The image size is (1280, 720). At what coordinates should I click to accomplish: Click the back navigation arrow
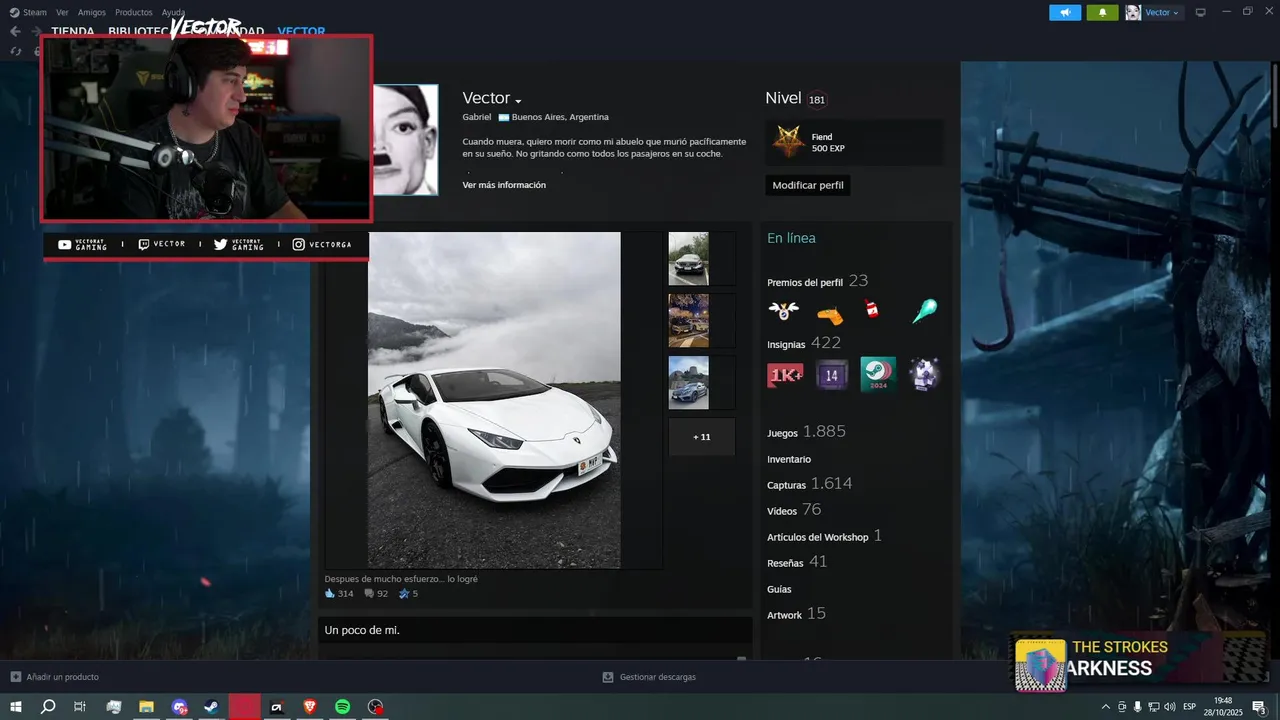point(15,31)
